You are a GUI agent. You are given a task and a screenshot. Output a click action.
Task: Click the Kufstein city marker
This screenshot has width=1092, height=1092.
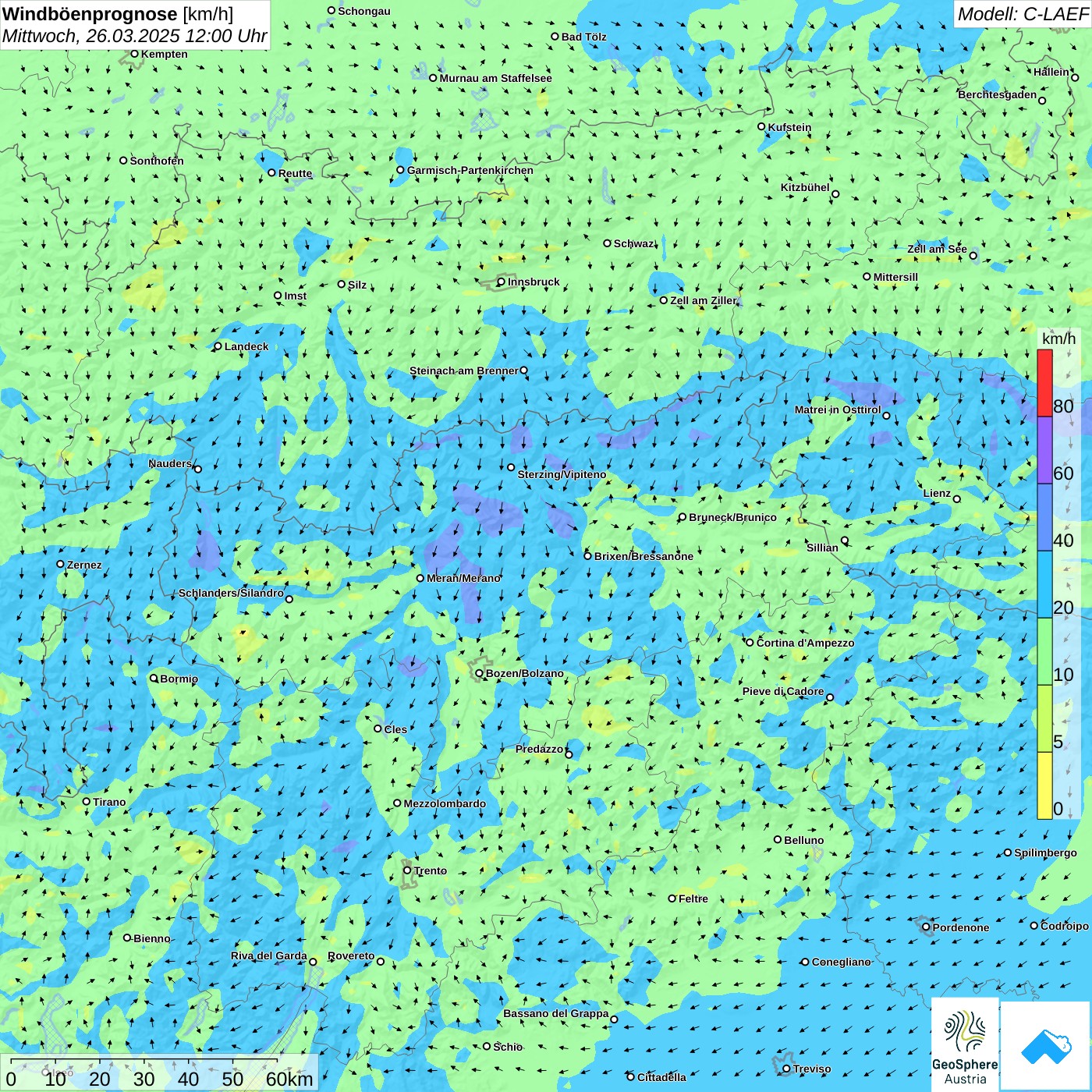point(762,126)
